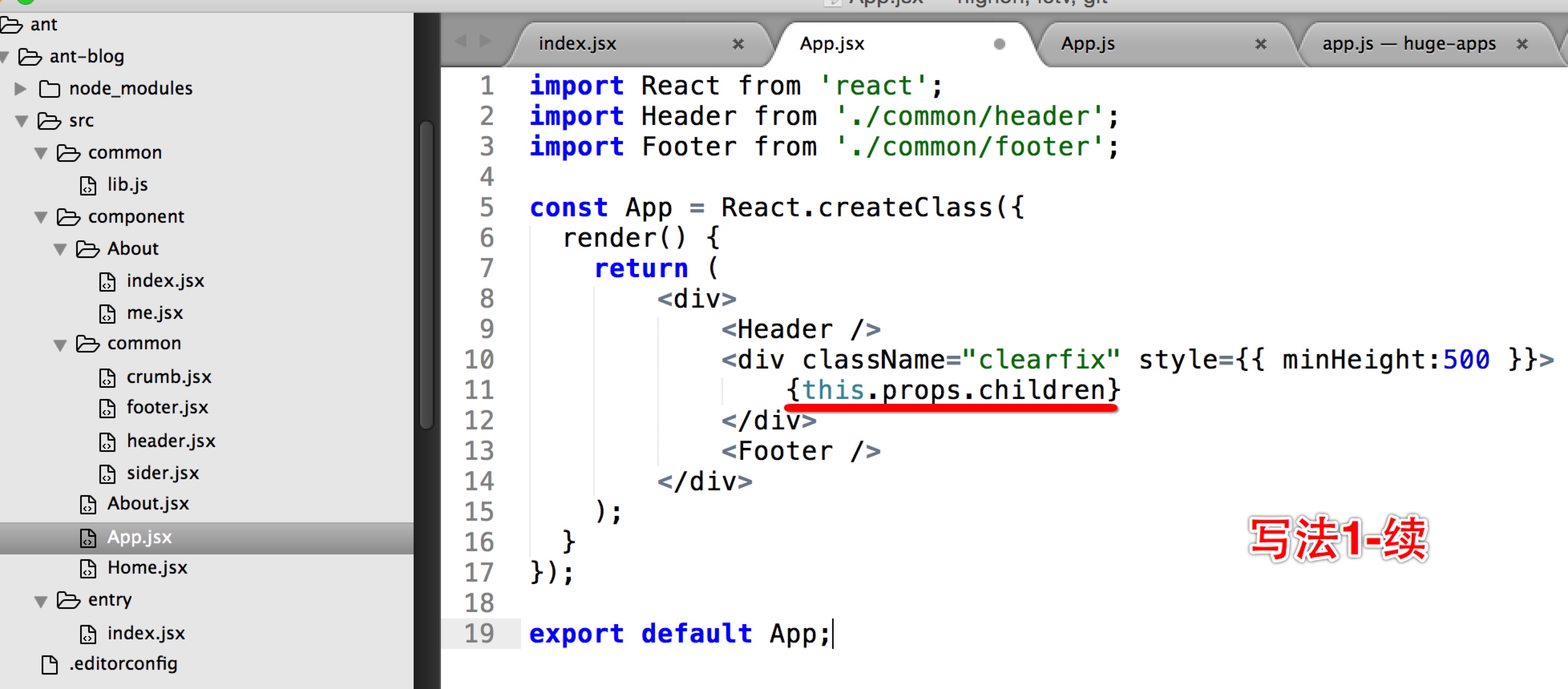1568x689 pixels.
Task: Go forward with the right tab arrow
Action: 485,41
